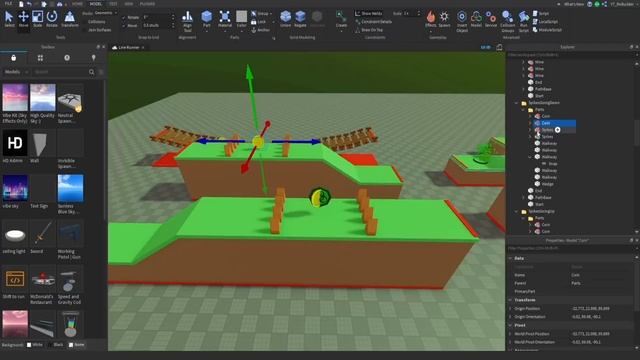Expand the PathBase item near the top of Explorer

pyautogui.click(x=524, y=89)
